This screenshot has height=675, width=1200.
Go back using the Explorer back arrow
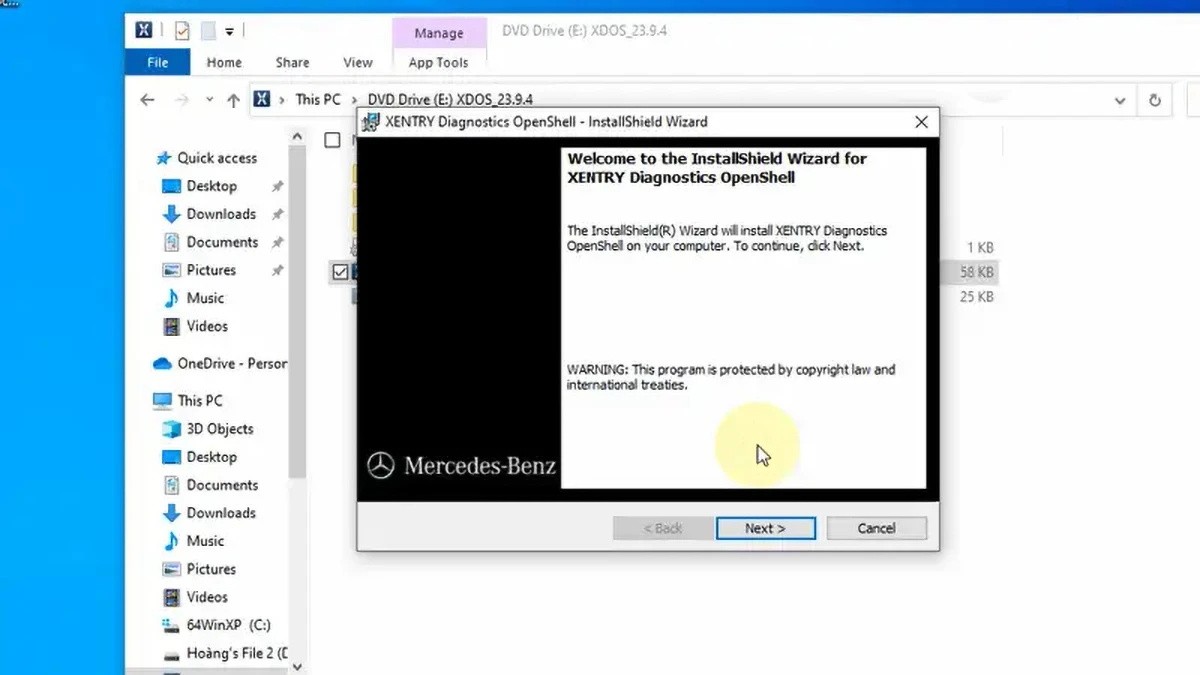tap(147, 100)
